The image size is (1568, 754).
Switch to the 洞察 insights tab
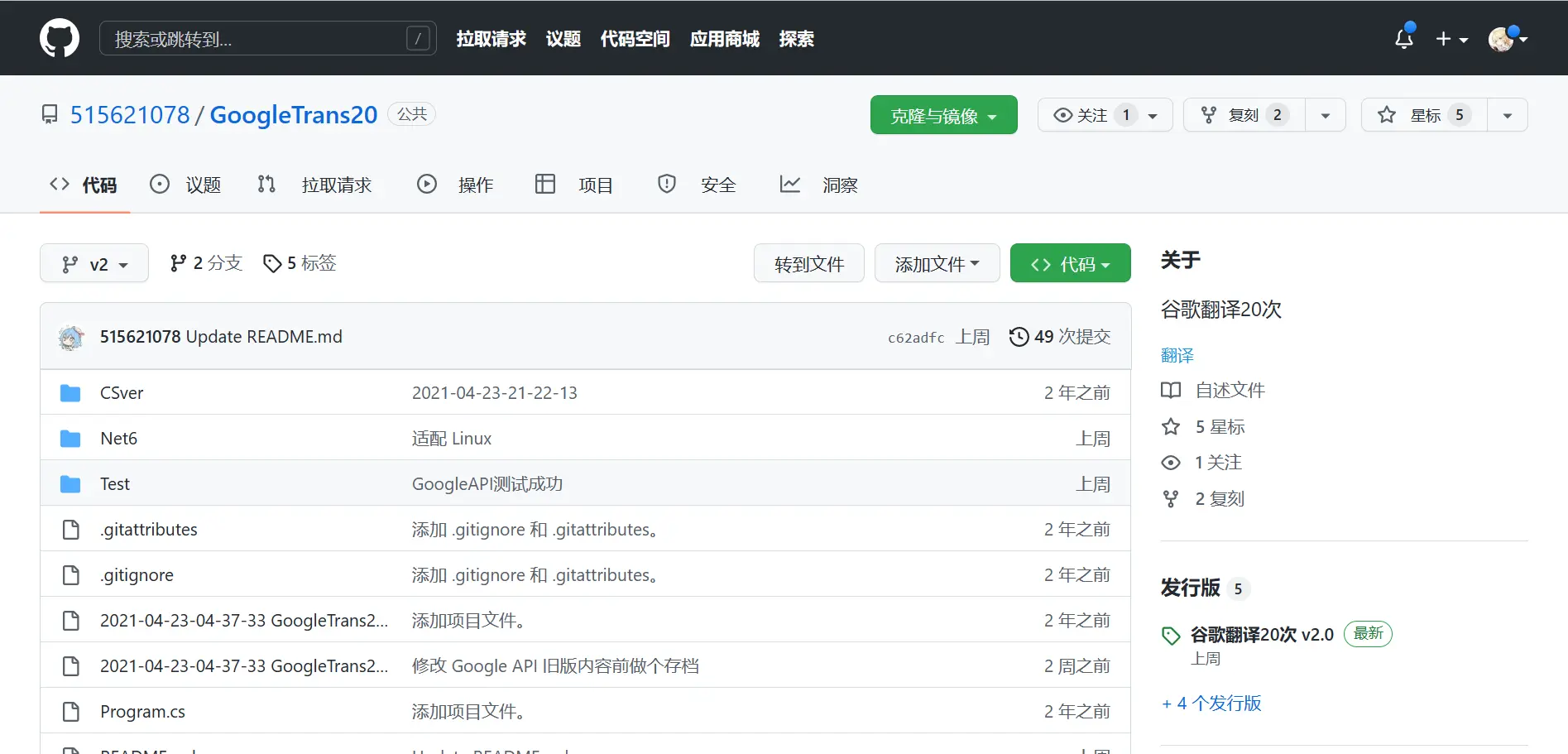[818, 185]
